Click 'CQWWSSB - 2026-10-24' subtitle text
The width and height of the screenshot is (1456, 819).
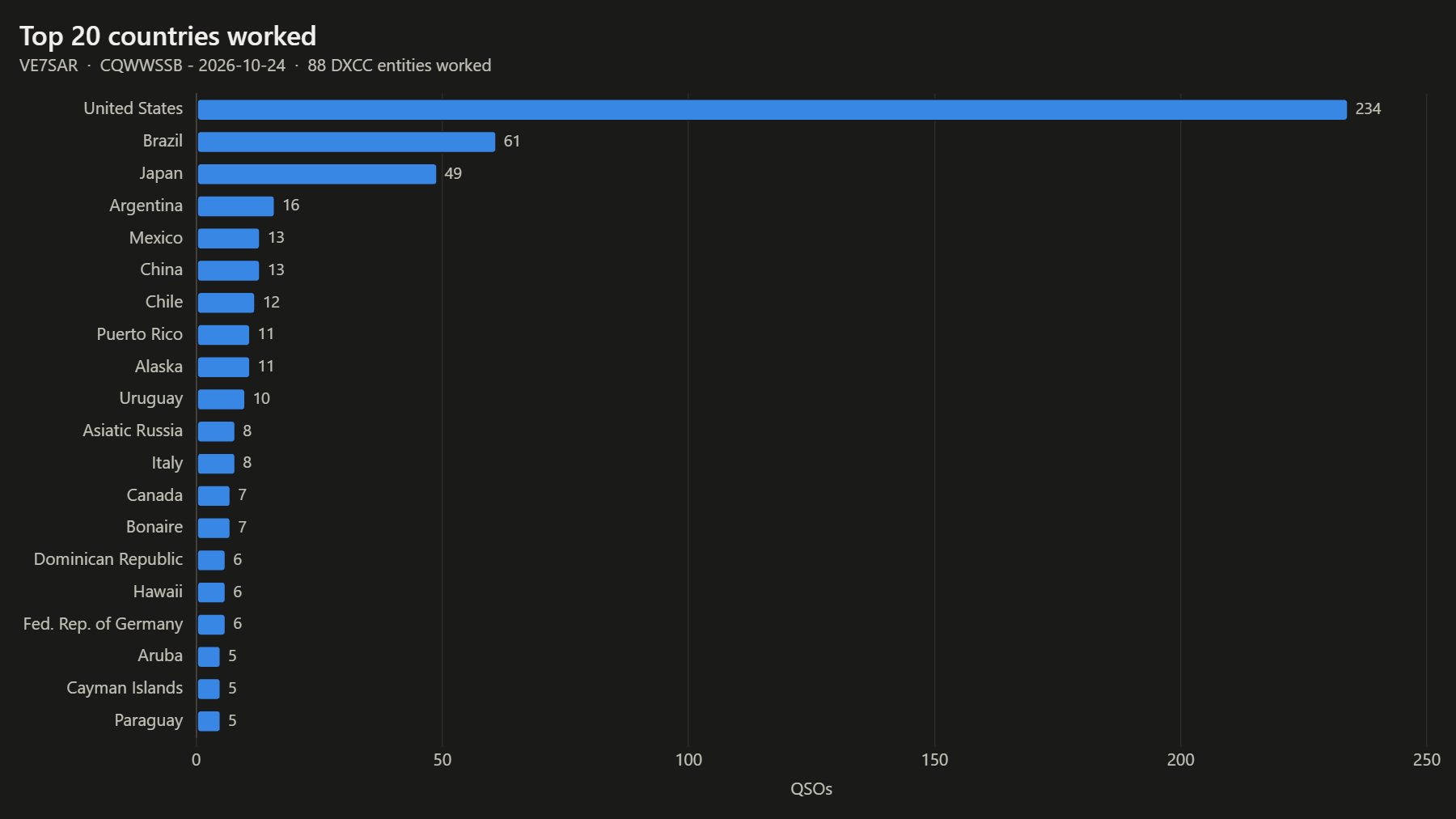tap(193, 66)
